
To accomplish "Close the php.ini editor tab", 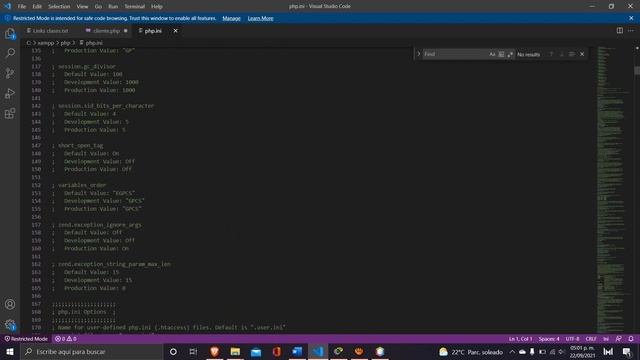I will (176, 31).
